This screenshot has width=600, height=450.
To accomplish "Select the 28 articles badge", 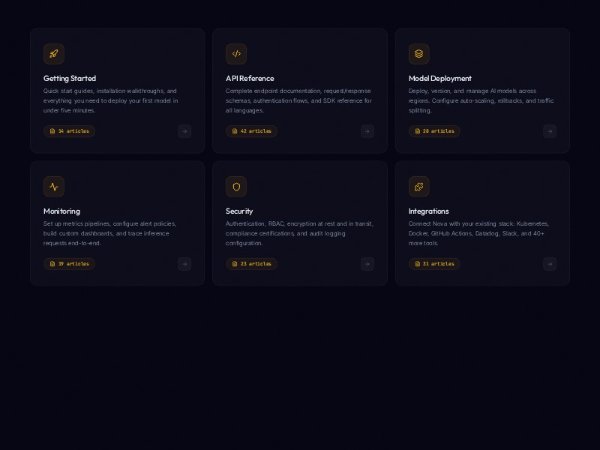I will pos(434,131).
